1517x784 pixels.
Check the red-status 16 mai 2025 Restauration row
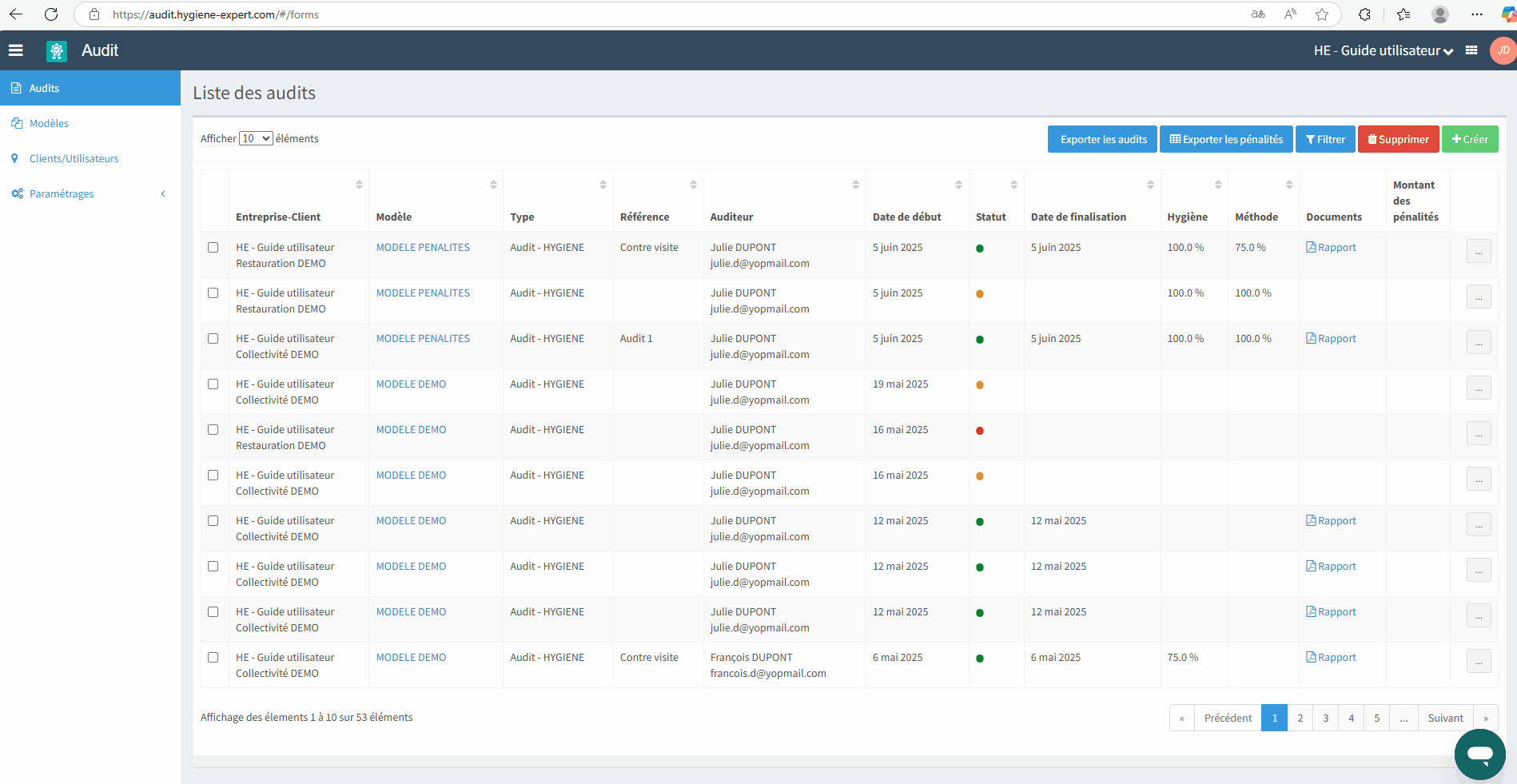213,430
